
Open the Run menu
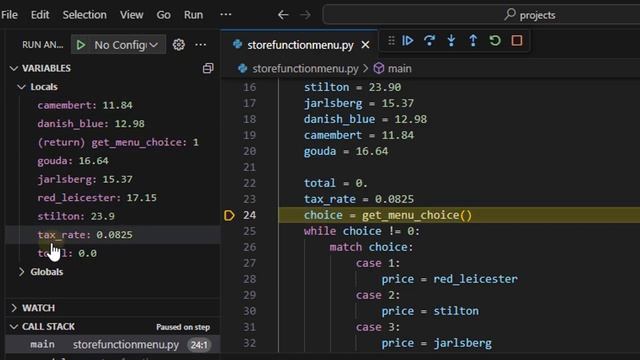(x=193, y=15)
